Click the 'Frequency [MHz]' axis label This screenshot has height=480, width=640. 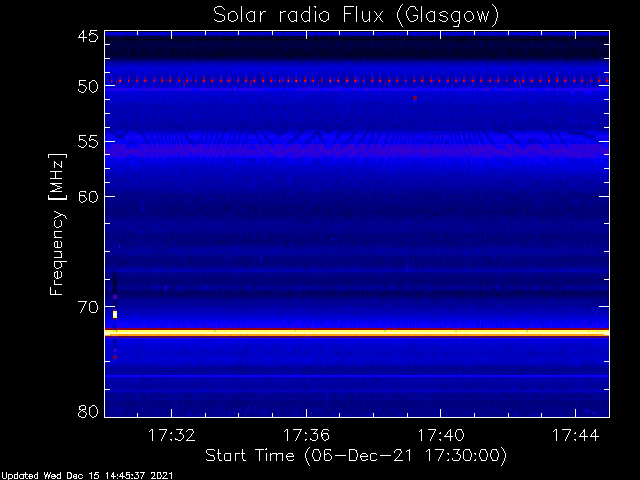tap(57, 224)
